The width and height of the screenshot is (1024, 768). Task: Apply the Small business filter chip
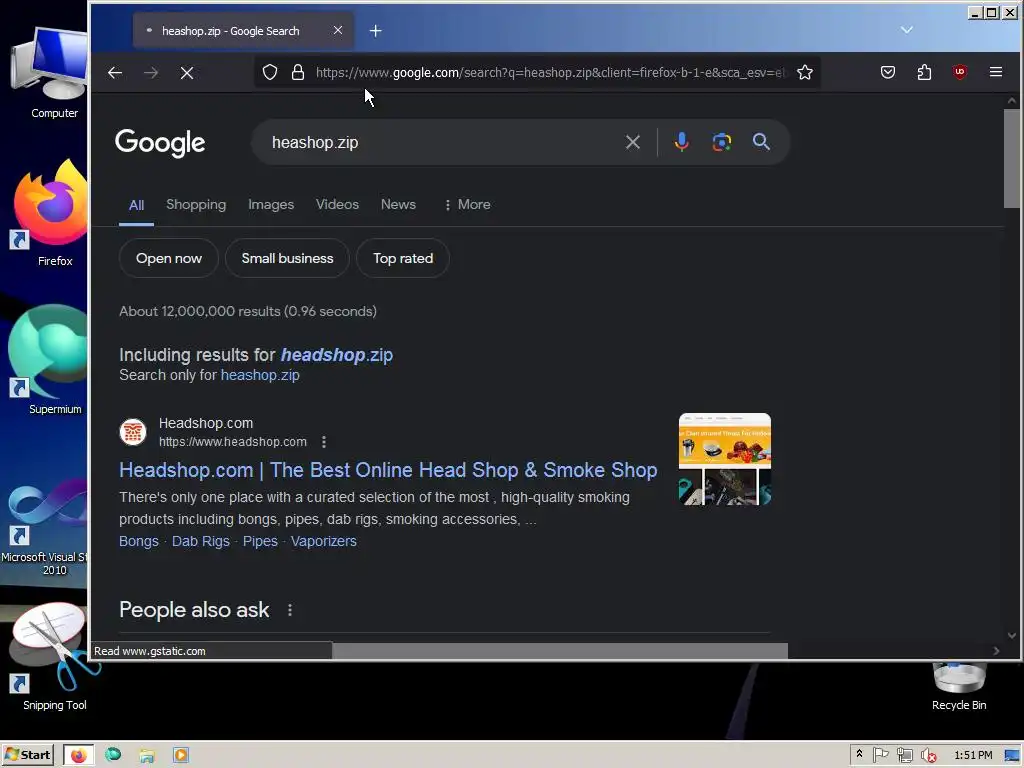coord(287,258)
